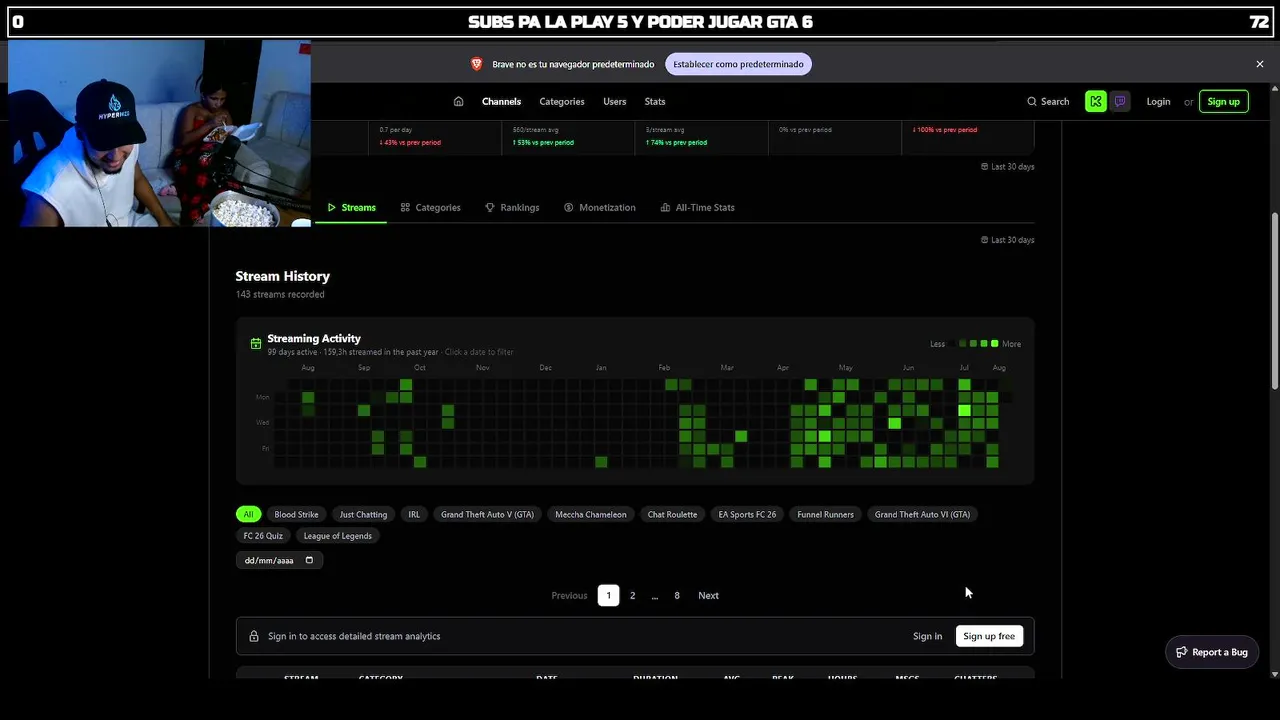
Task: Select the All category filter
Action: [248, 514]
